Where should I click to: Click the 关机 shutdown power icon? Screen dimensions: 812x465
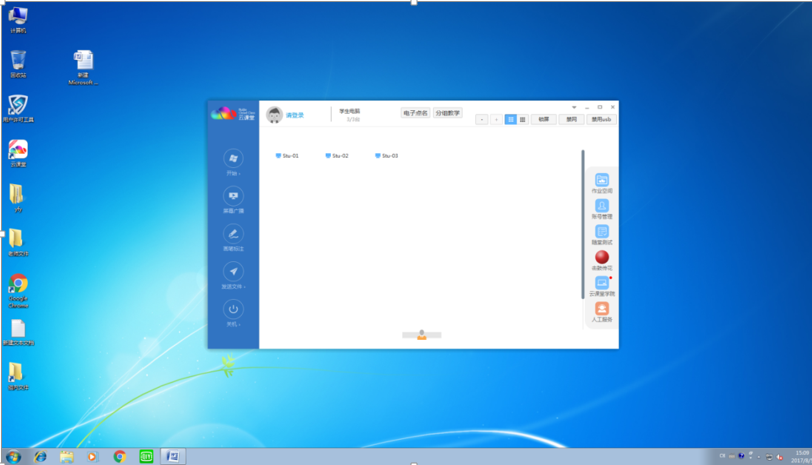point(233,310)
